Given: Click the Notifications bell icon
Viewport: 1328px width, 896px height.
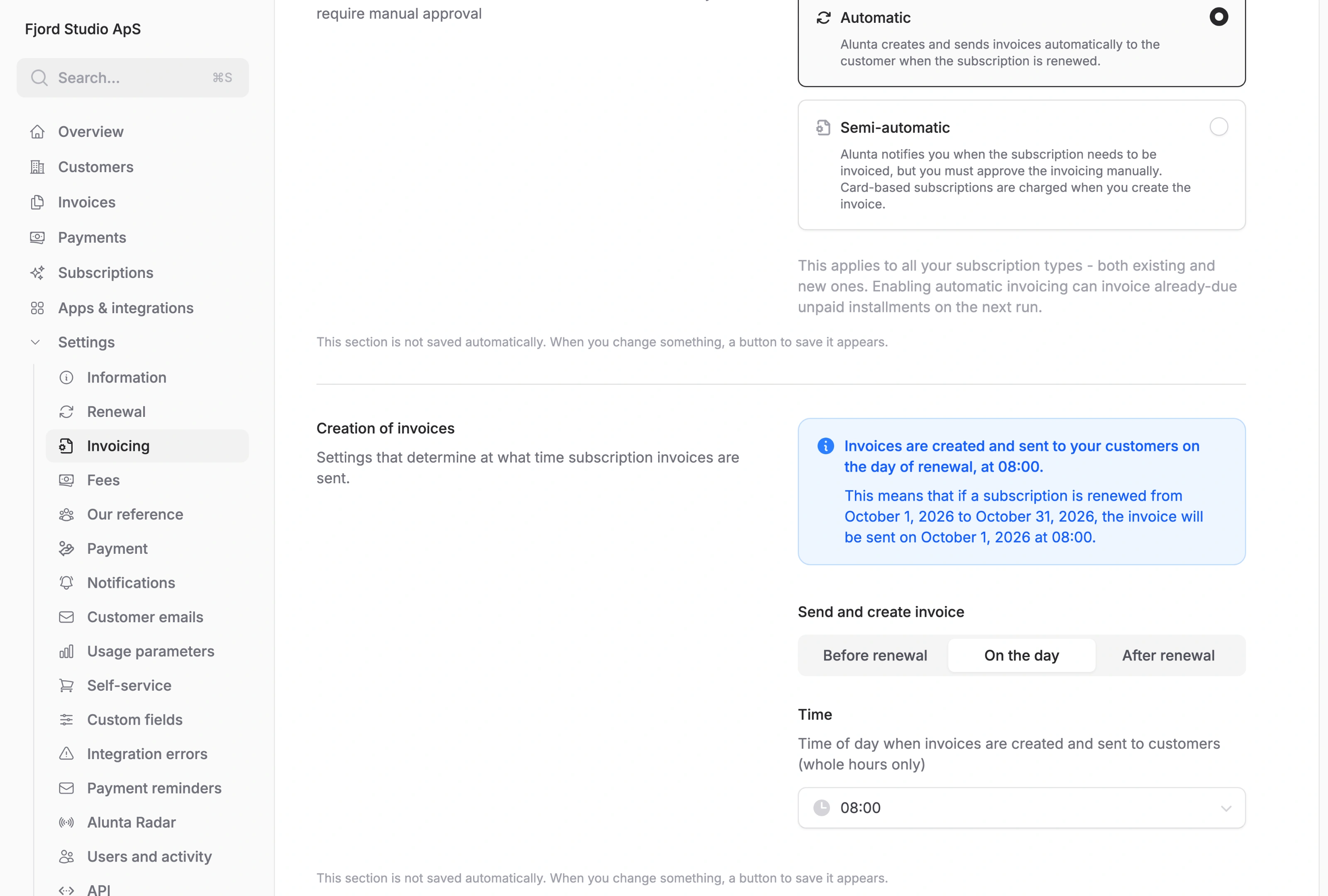Looking at the screenshot, I should click(x=66, y=583).
